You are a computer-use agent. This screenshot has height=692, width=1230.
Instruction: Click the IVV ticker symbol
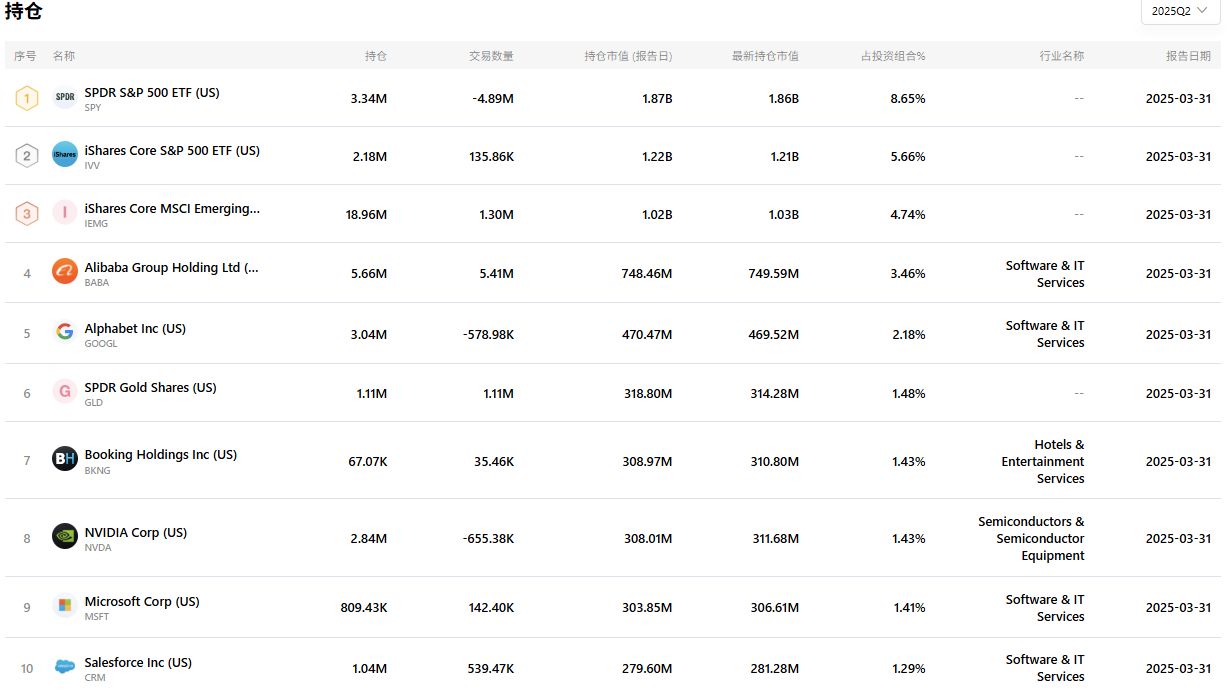[92, 166]
